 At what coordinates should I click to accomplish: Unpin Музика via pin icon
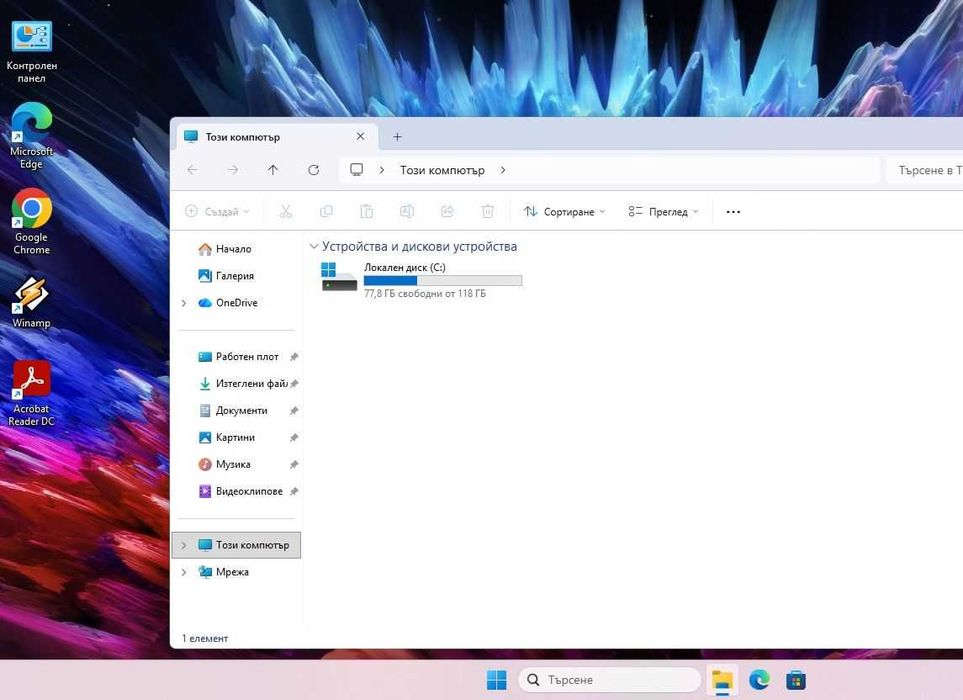(294, 465)
